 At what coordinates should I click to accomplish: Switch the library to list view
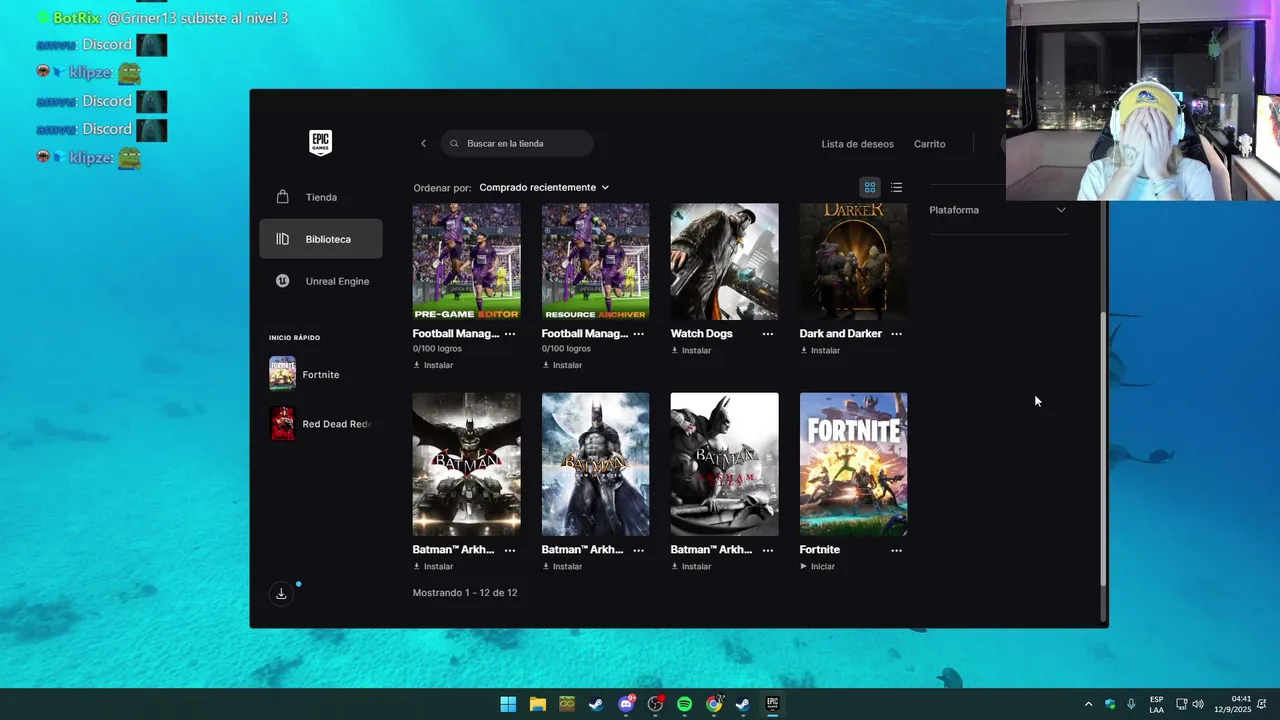coord(896,188)
